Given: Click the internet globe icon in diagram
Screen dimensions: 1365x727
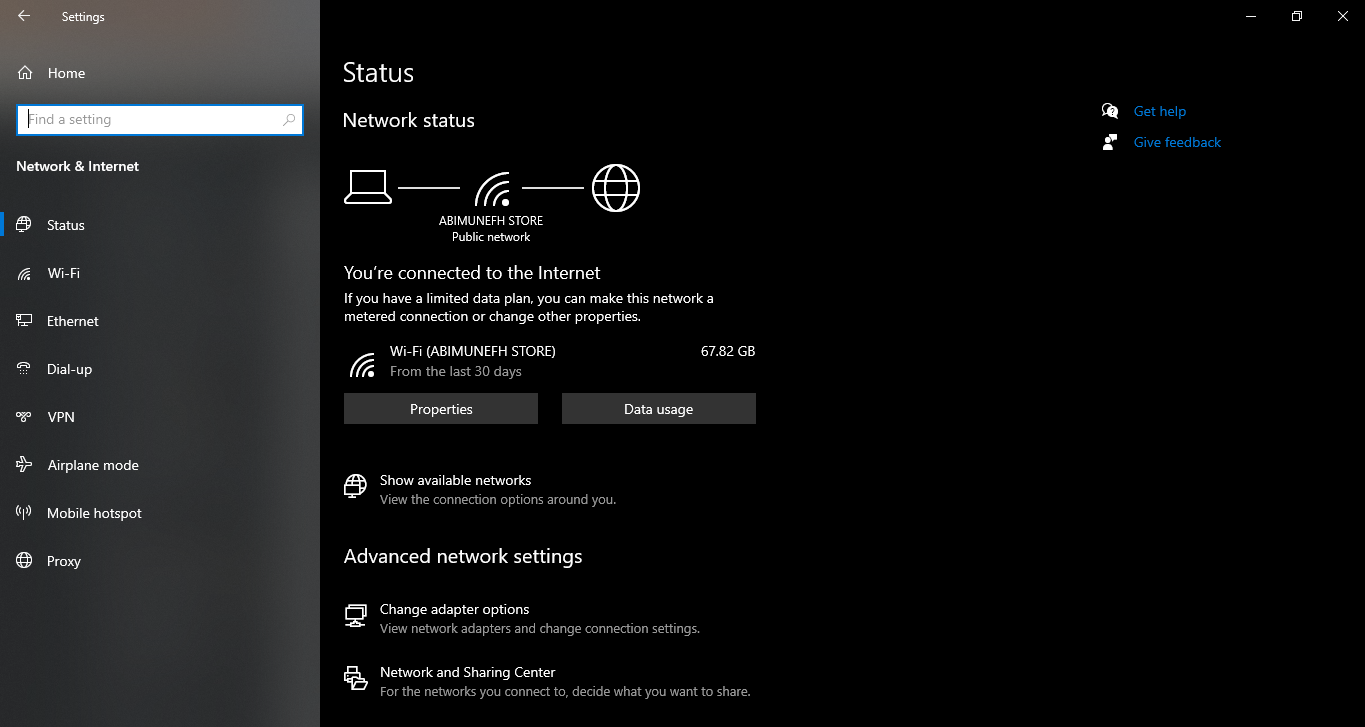Looking at the screenshot, I should click(x=616, y=188).
